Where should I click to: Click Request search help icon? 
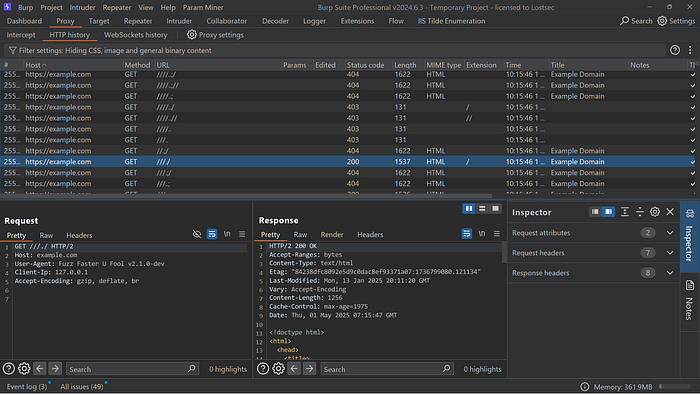coord(8,369)
